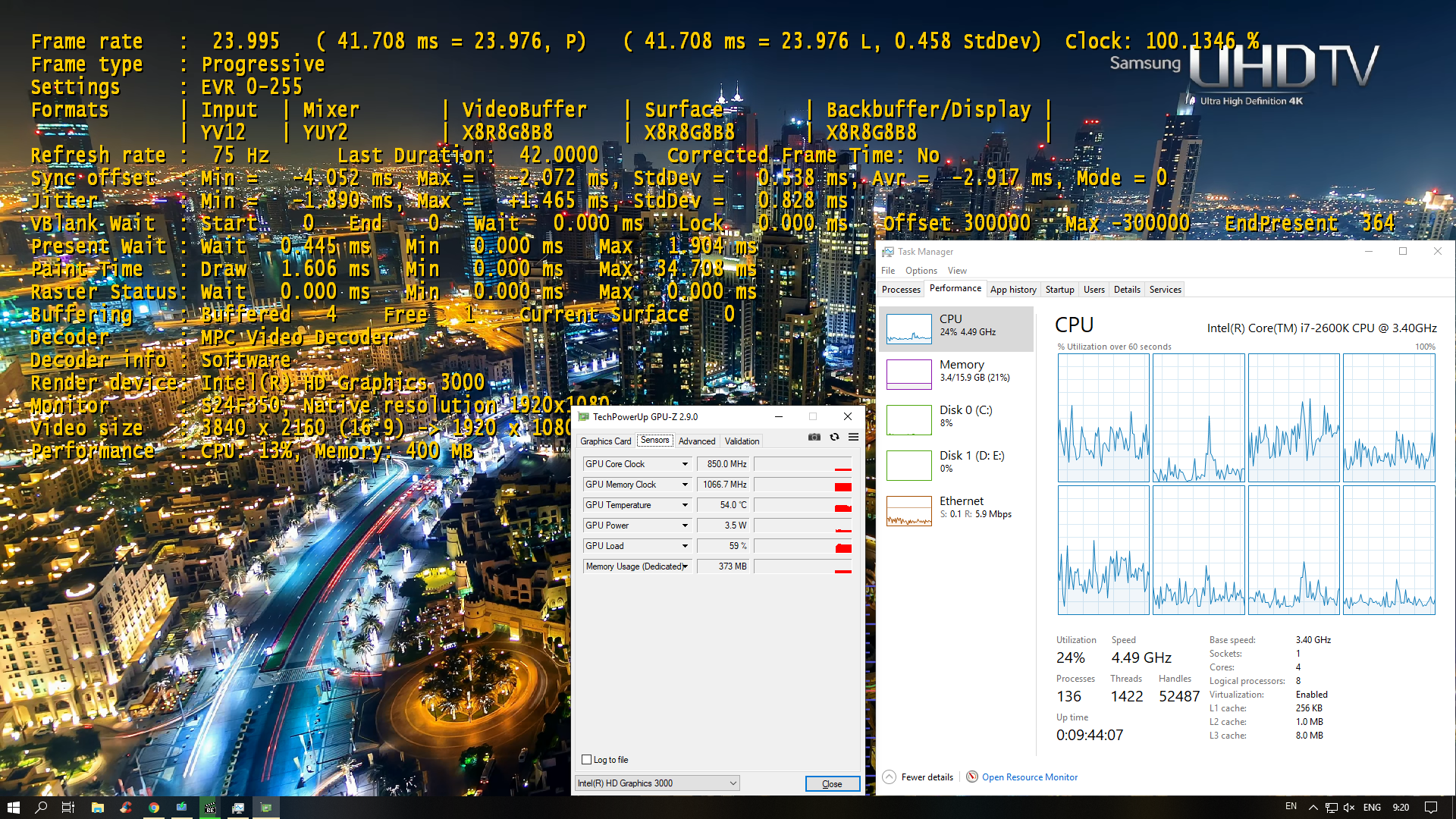Click the GPU-Z screenshot camera icon
This screenshot has width=1456, height=819.
pyautogui.click(x=814, y=437)
